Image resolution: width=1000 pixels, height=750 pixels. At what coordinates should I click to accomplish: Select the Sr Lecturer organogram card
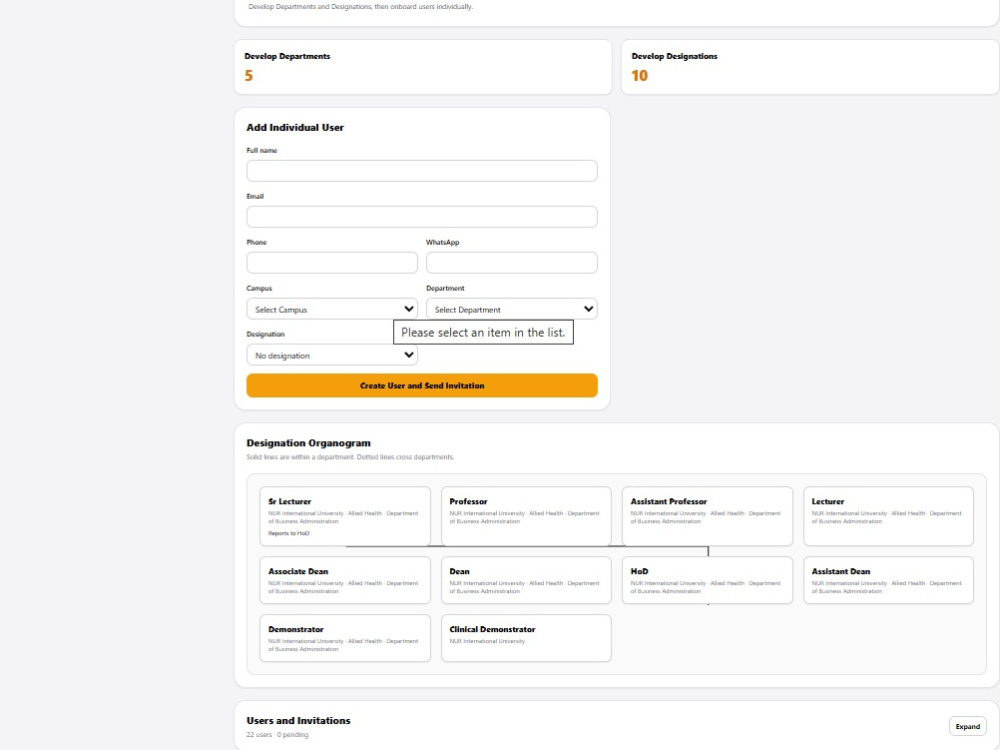point(345,517)
